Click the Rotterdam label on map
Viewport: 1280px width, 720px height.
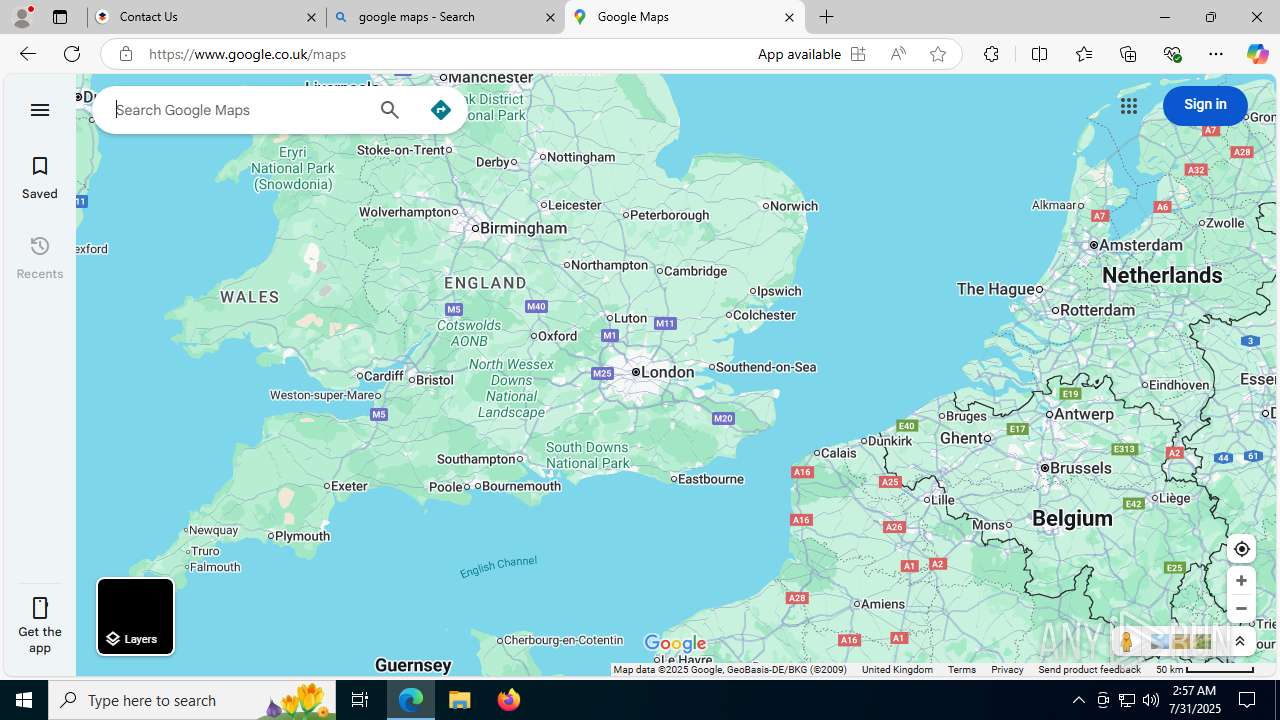[x=1097, y=310]
